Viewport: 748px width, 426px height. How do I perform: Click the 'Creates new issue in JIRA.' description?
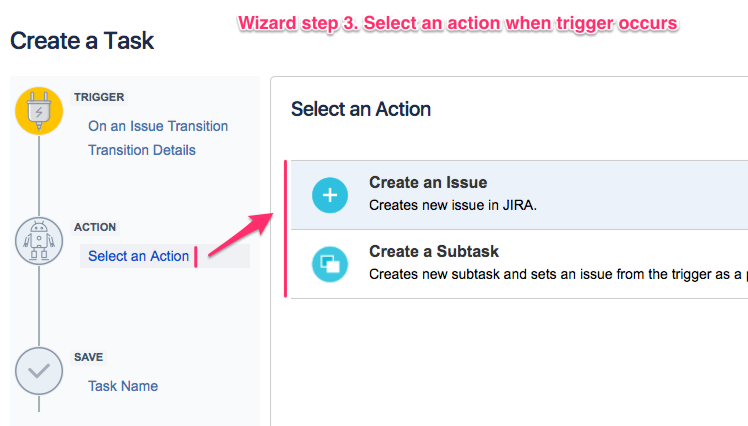click(x=453, y=204)
